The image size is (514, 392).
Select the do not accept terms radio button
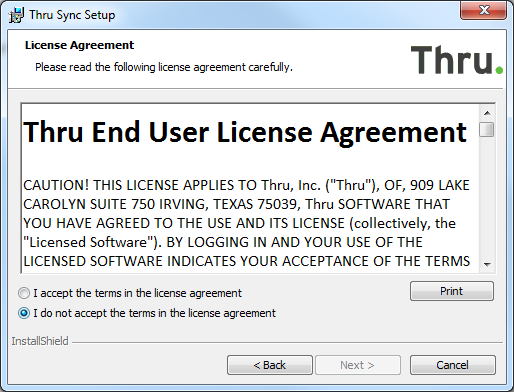[x=24, y=313]
